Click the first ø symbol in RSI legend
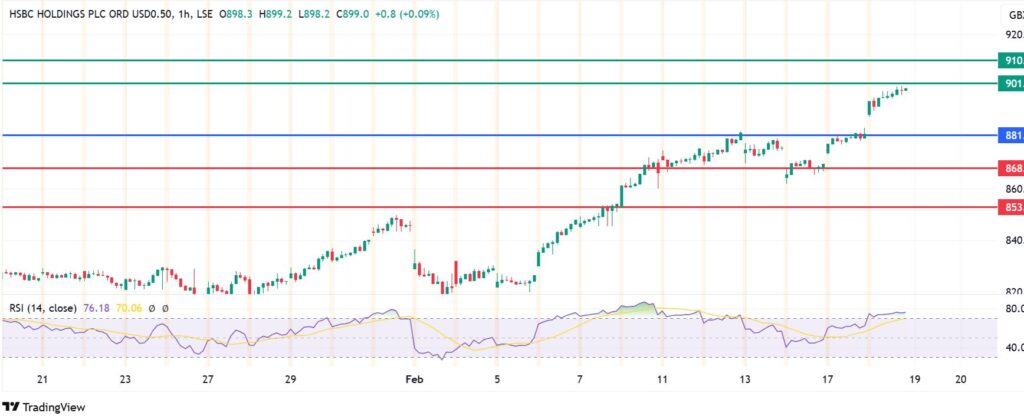 [151, 310]
